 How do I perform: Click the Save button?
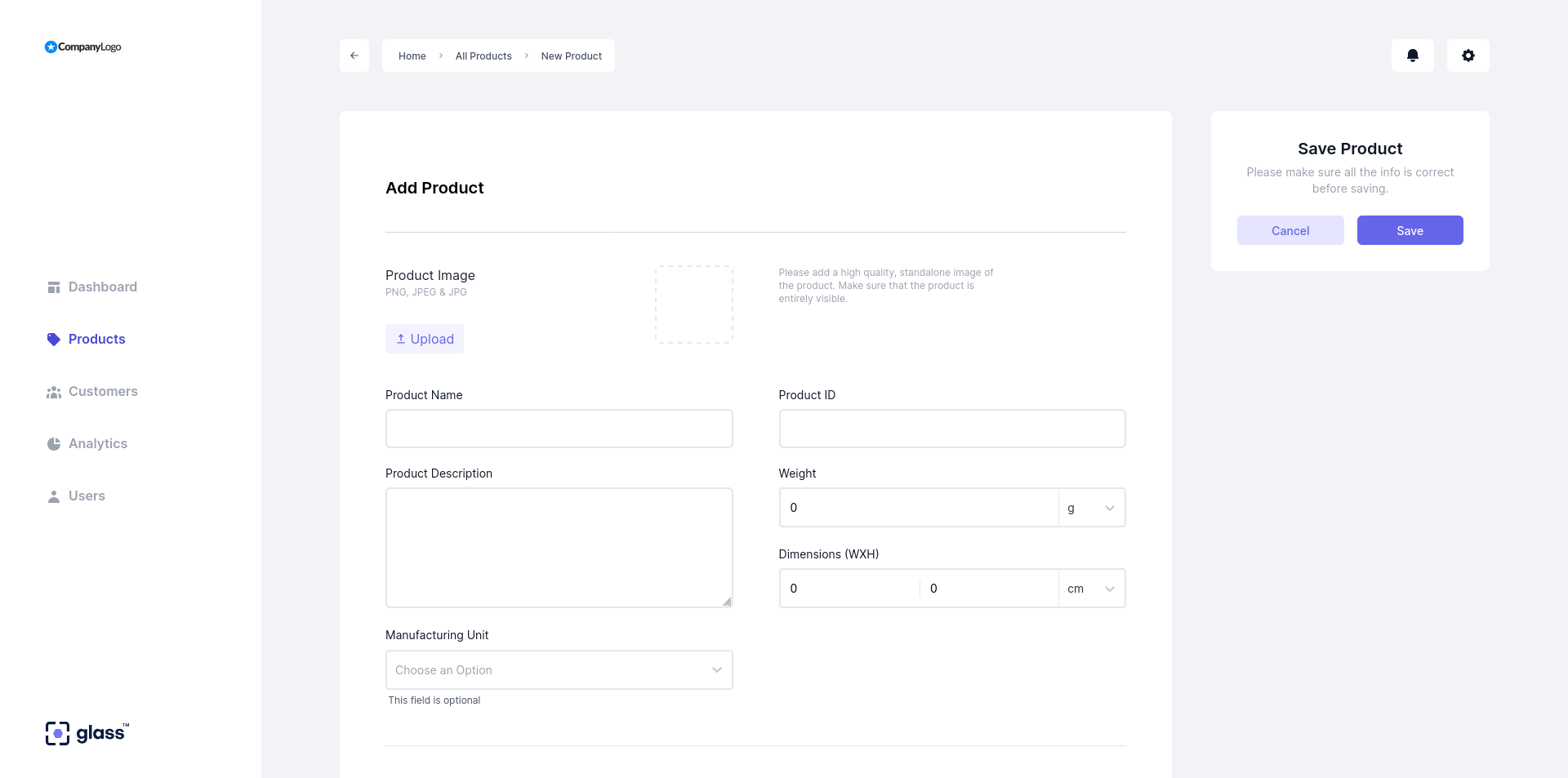pyautogui.click(x=1410, y=230)
